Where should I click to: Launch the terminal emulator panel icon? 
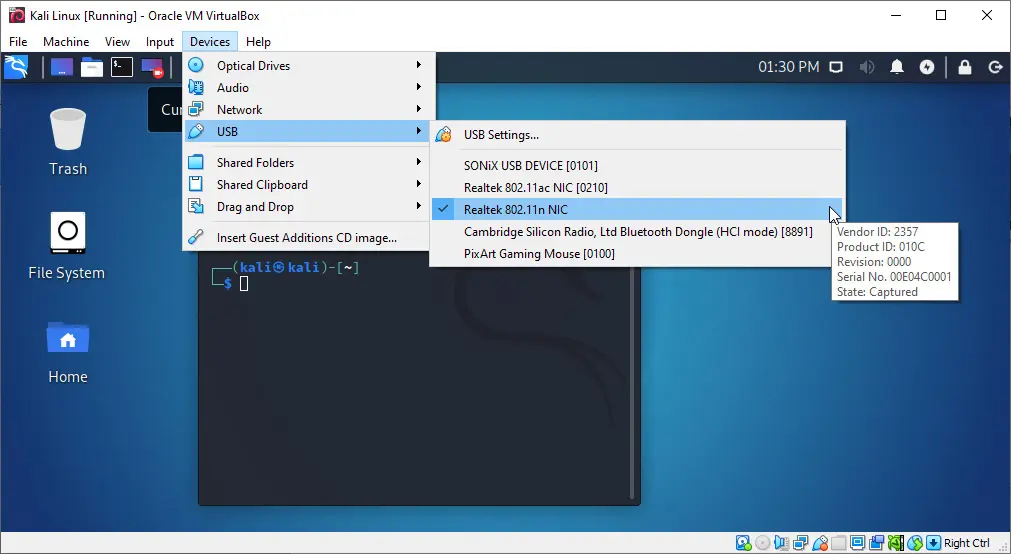(122, 67)
